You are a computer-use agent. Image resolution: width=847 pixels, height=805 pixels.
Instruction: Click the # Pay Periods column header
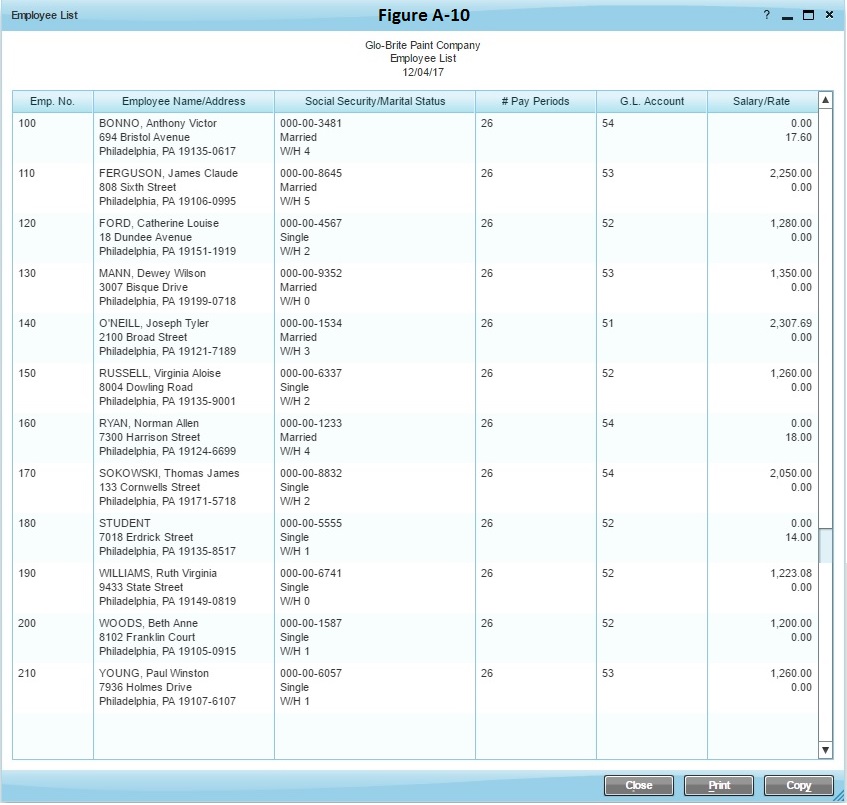535,101
